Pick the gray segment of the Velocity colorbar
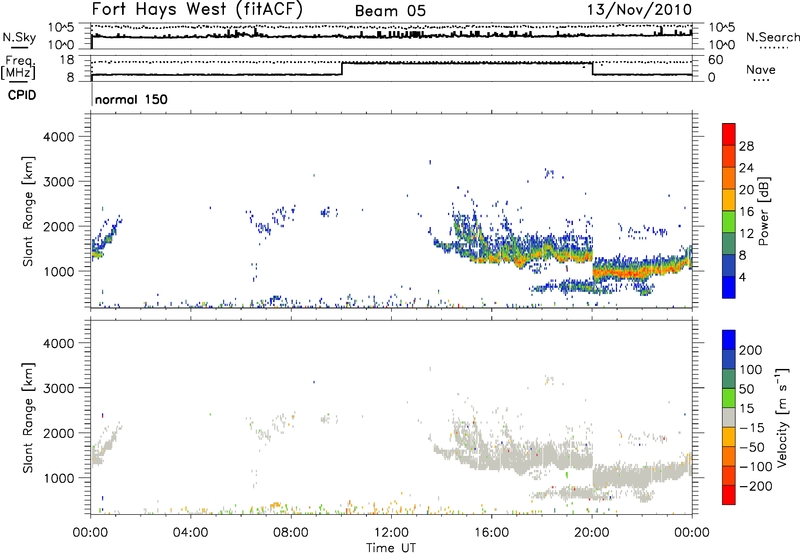Image resolution: width=800 pixels, height=554 pixels. (729, 417)
